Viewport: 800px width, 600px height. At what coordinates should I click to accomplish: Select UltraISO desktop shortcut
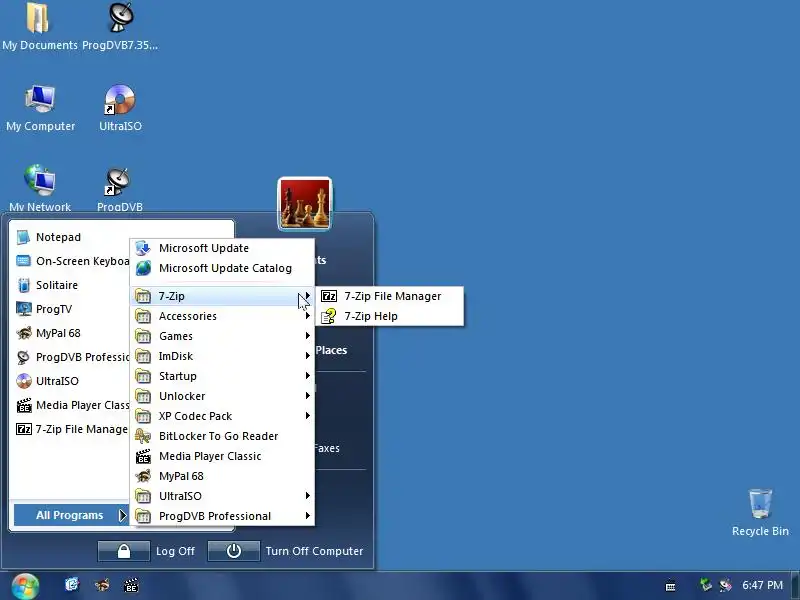click(120, 108)
